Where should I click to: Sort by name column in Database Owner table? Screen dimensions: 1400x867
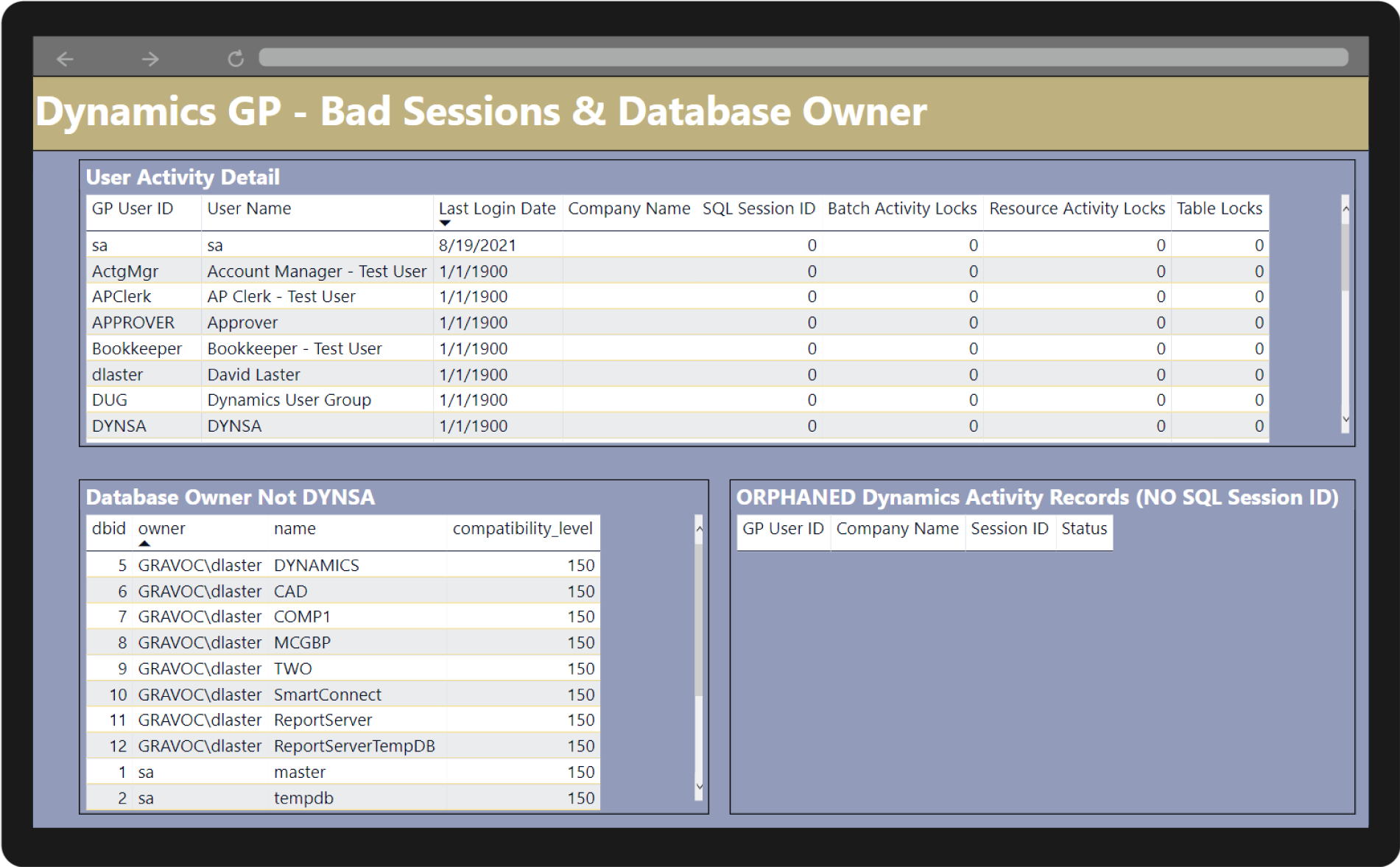295,528
